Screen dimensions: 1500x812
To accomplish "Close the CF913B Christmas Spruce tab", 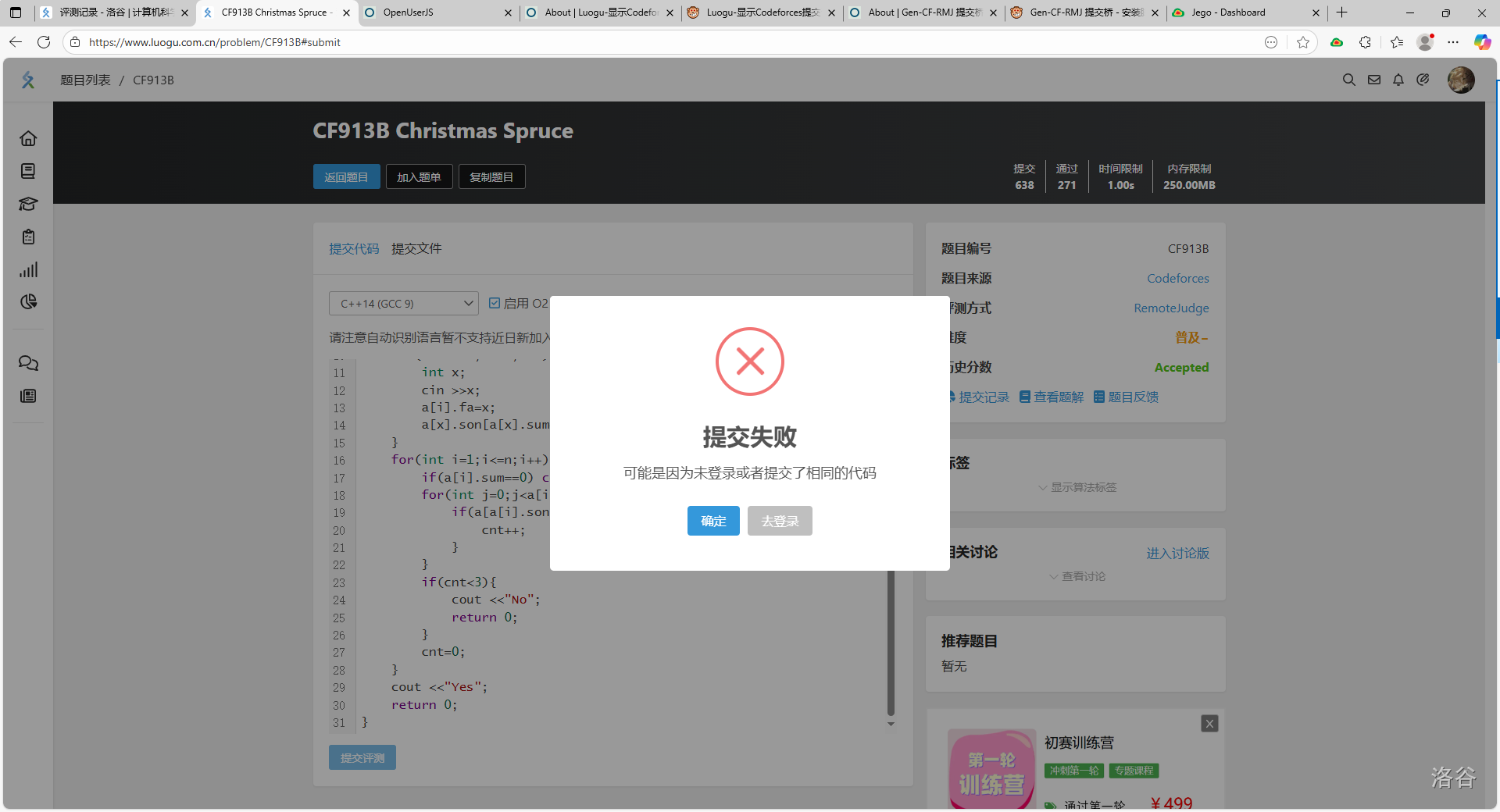I will point(346,12).
